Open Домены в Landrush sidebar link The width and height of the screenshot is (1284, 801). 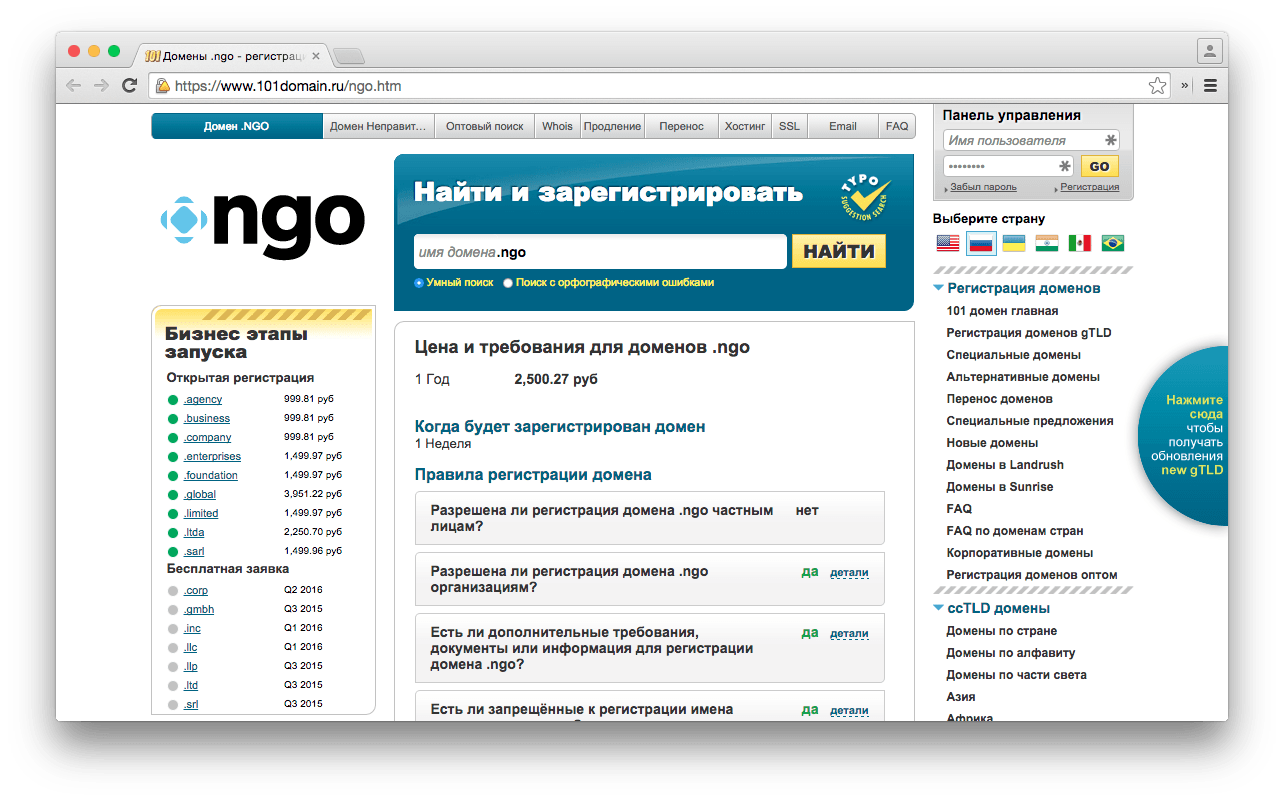pyautogui.click(x=1005, y=465)
